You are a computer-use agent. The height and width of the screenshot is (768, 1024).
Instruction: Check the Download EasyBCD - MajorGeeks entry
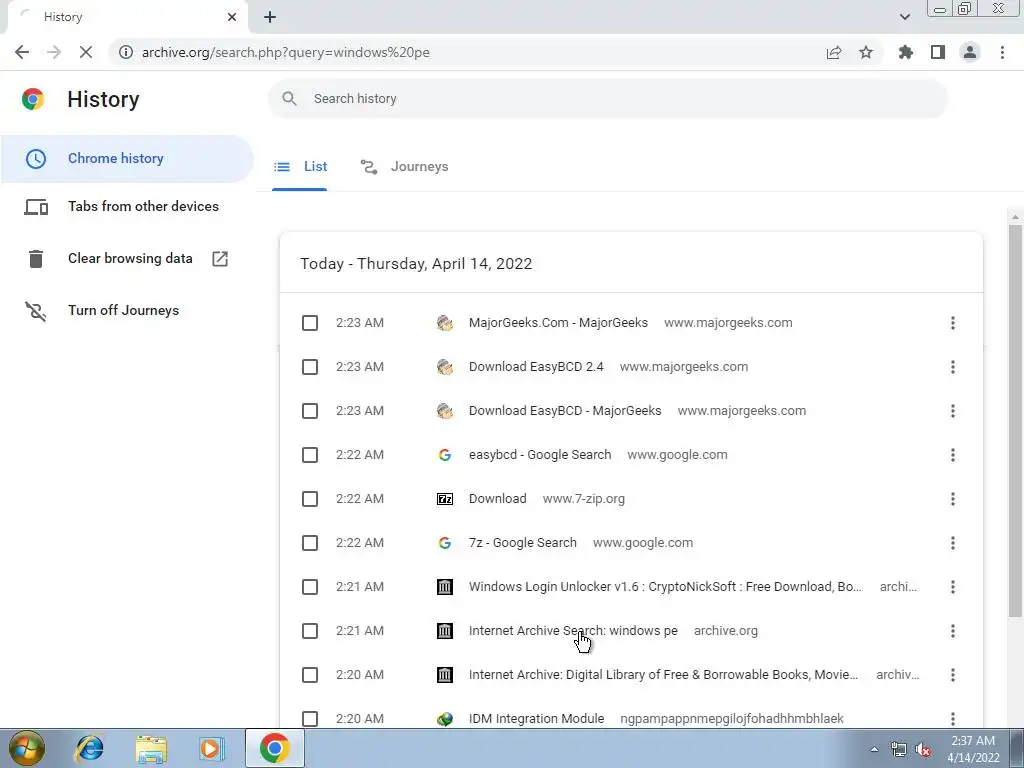click(310, 411)
